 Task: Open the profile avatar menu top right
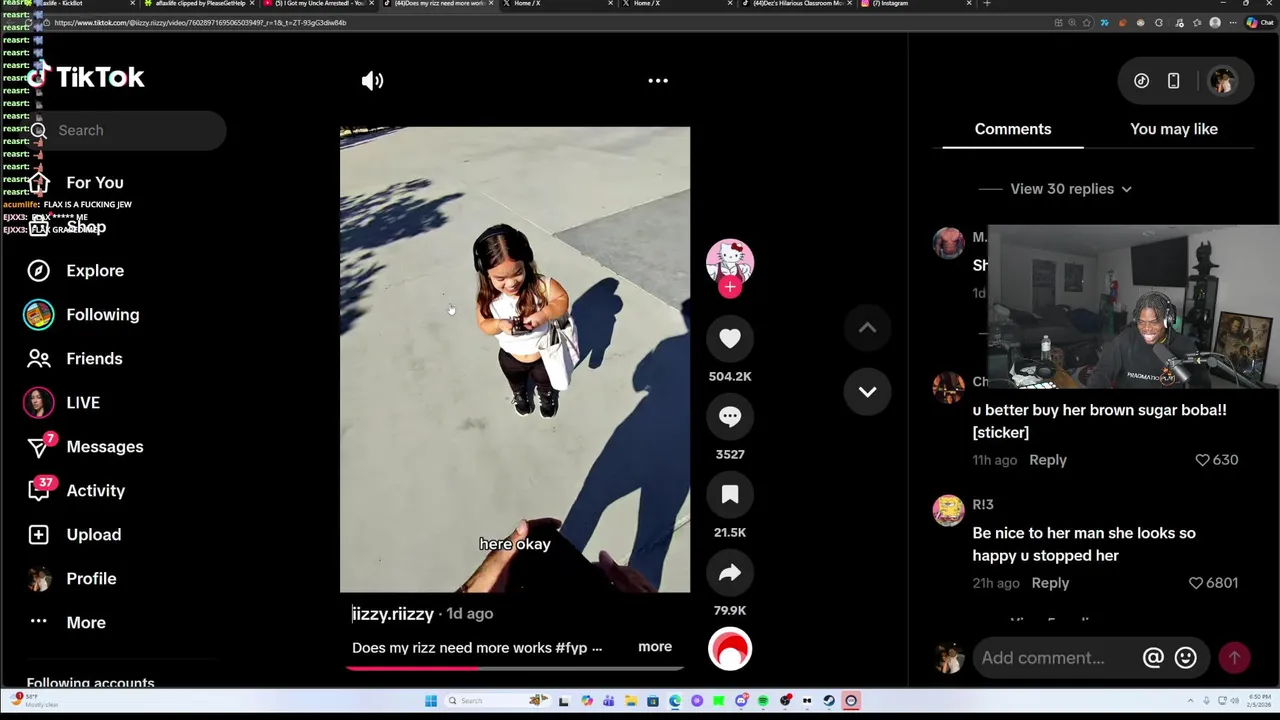point(1223,81)
